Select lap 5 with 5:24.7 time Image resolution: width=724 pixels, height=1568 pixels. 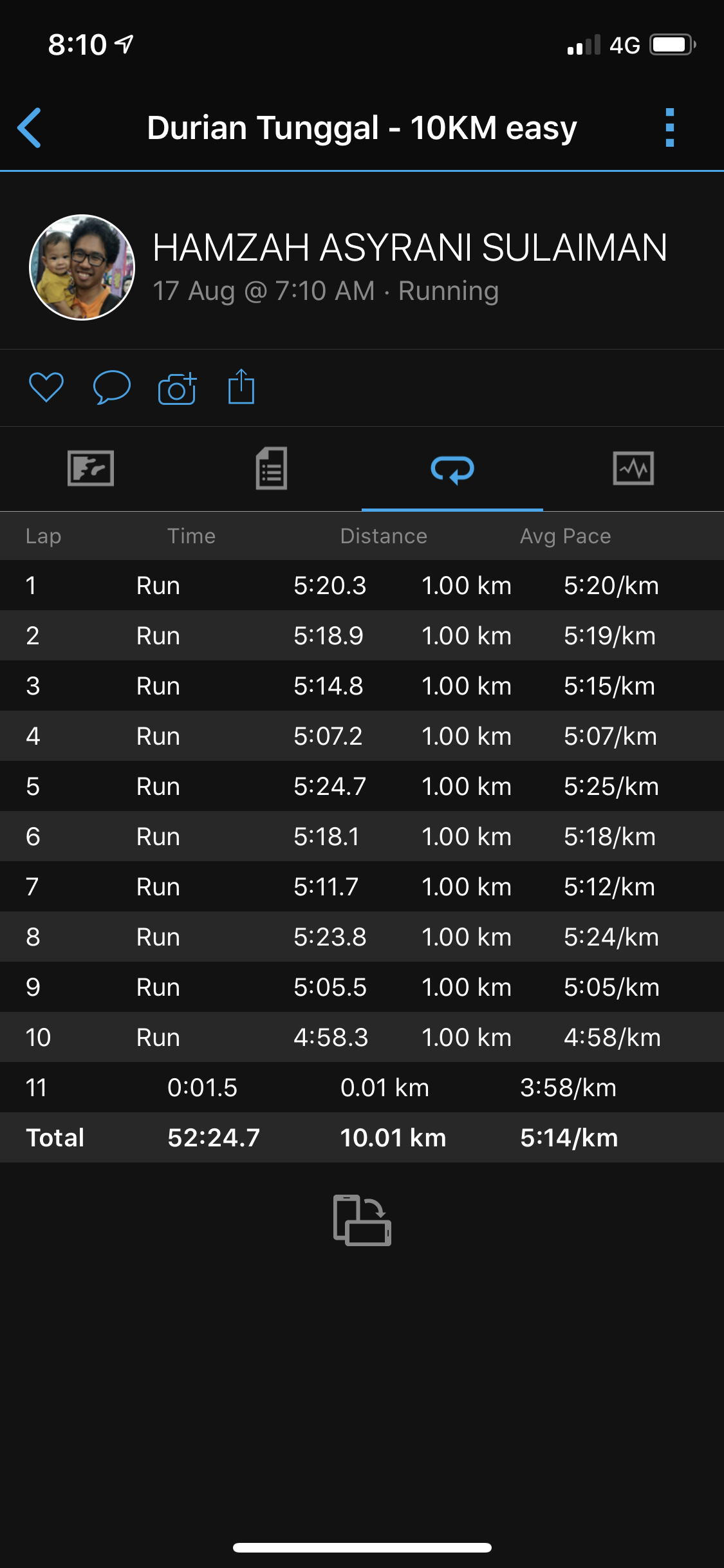coord(362,787)
